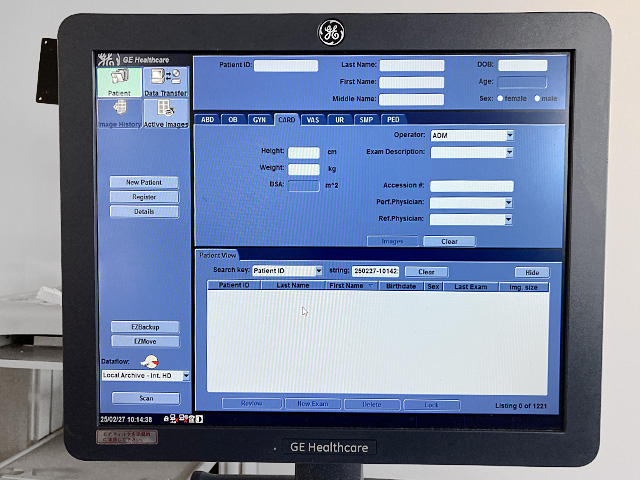
Task: Select the female sex option
Action: point(500,98)
